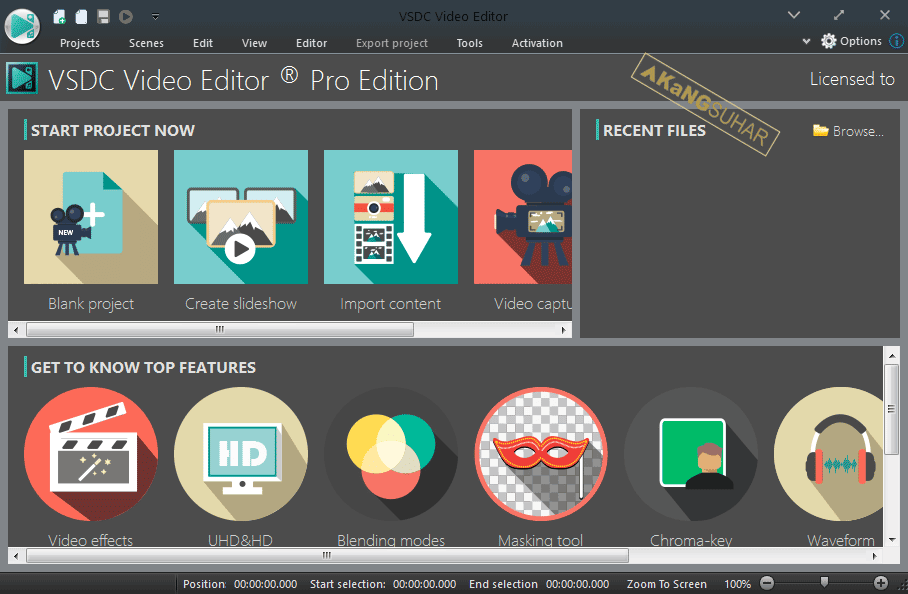Click the VSDC application logo button

(22, 26)
